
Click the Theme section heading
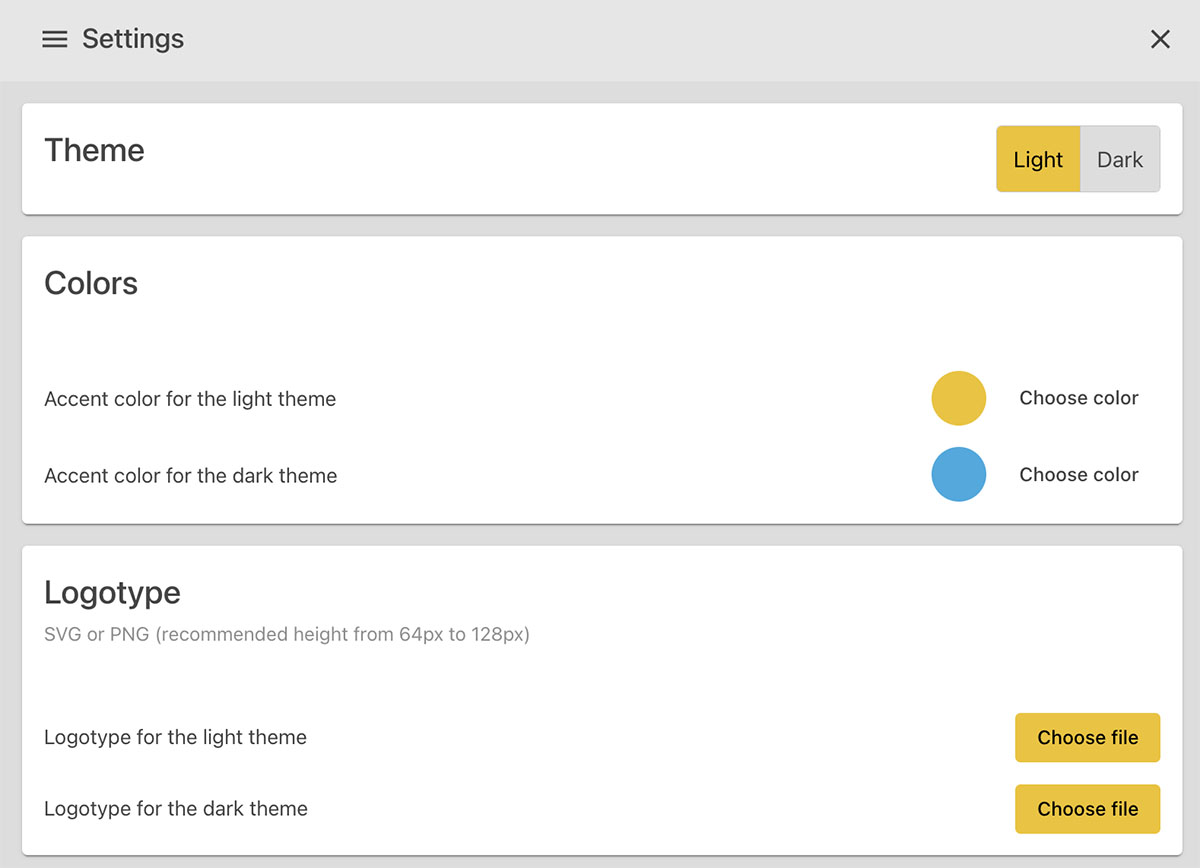(95, 150)
